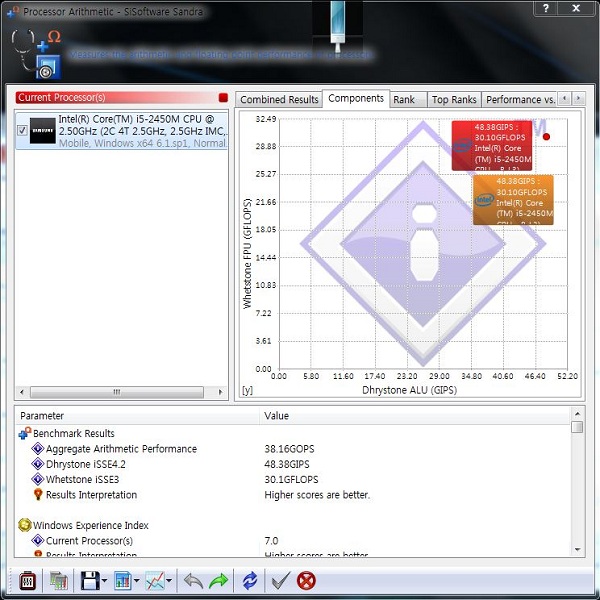Click diamond icon beside Current Processor(s) 7.0
Image resolution: width=600 pixels, height=600 pixels.
[x=38, y=540]
